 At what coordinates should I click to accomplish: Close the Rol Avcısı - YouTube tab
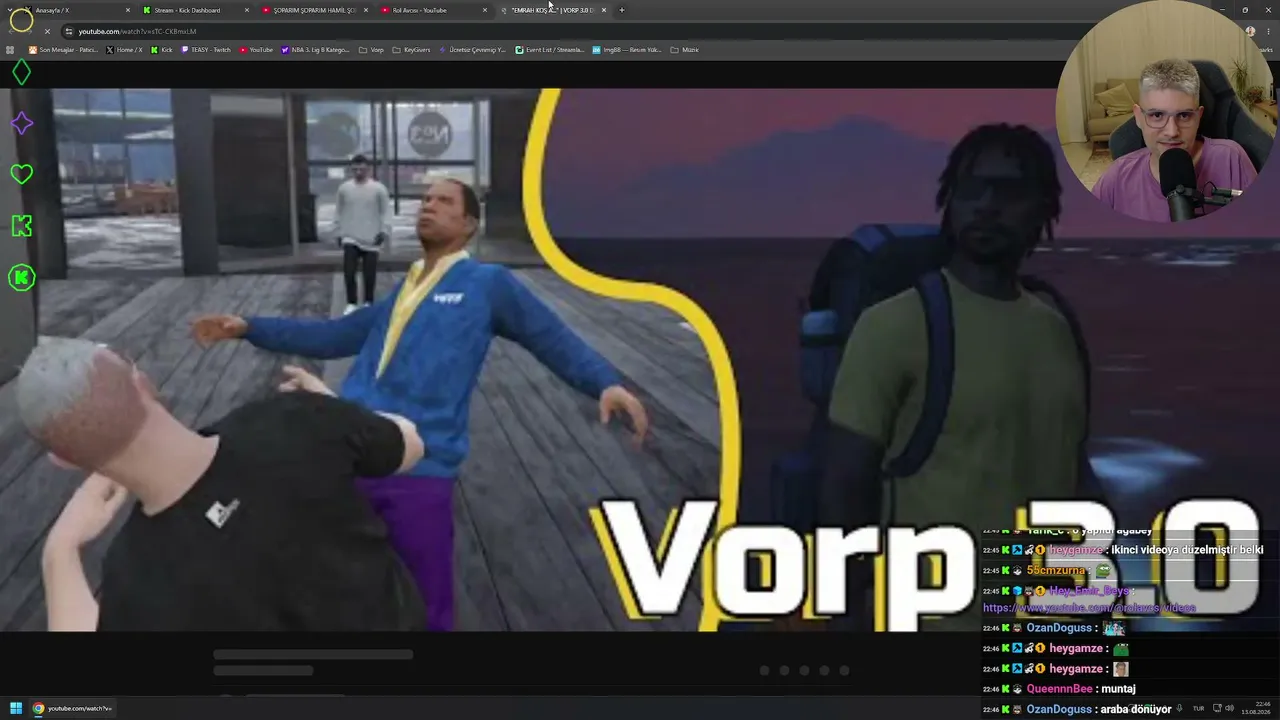click(x=485, y=10)
